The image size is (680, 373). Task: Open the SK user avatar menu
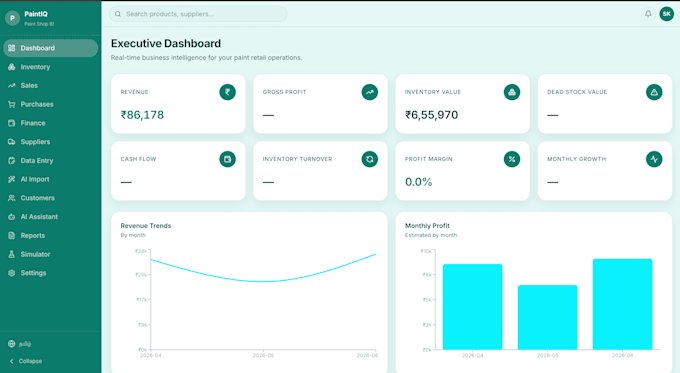coord(667,14)
